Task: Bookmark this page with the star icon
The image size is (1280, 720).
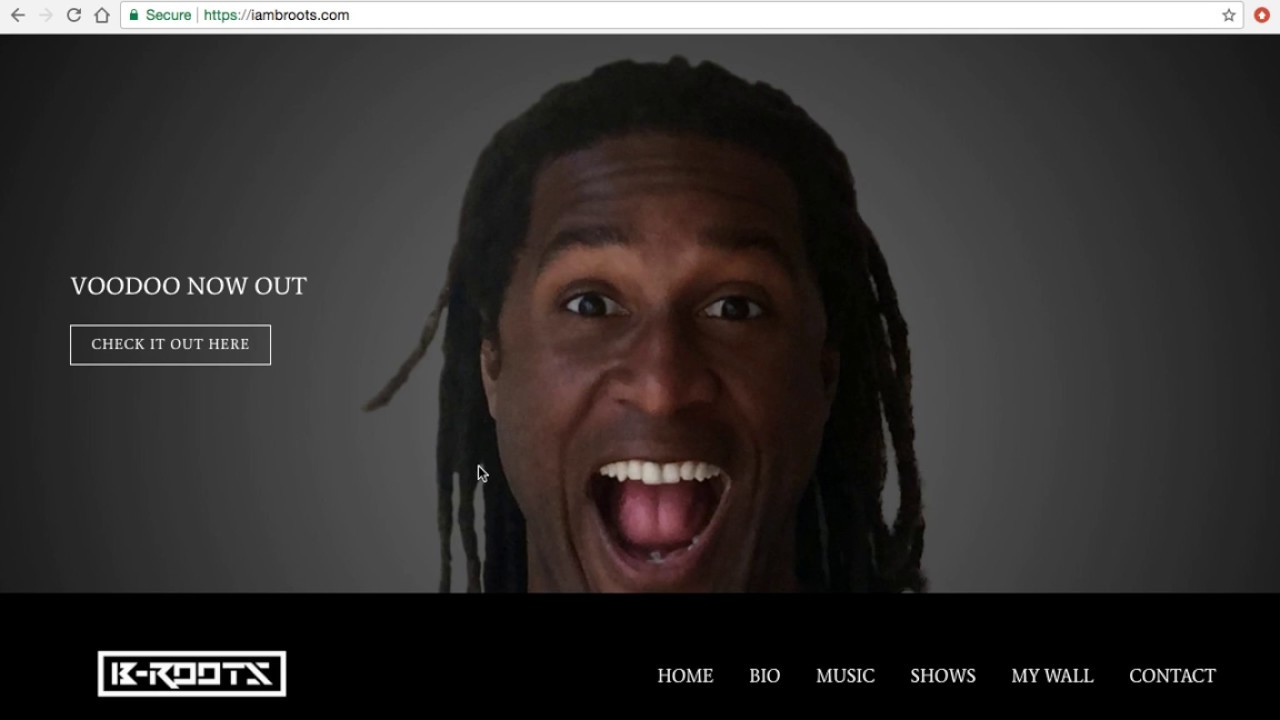Action: click(1229, 15)
